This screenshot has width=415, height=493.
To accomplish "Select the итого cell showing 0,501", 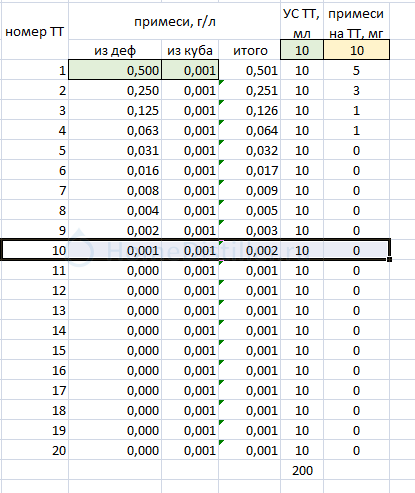I will [x=250, y=70].
